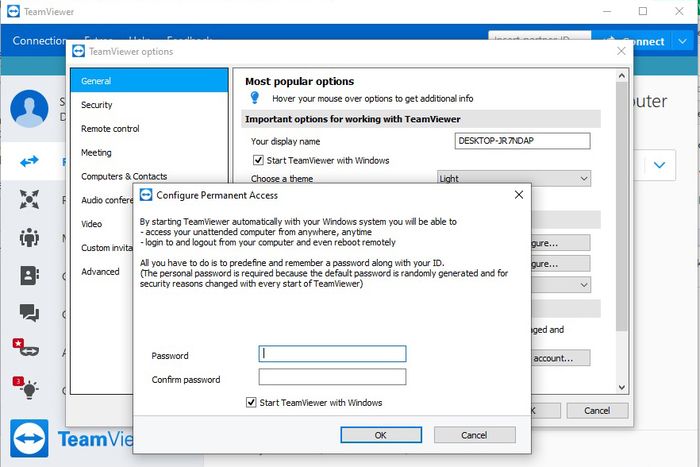This screenshot has height=467, width=700.
Task: Click the options scrollbar up arrow
Action: coord(621,76)
